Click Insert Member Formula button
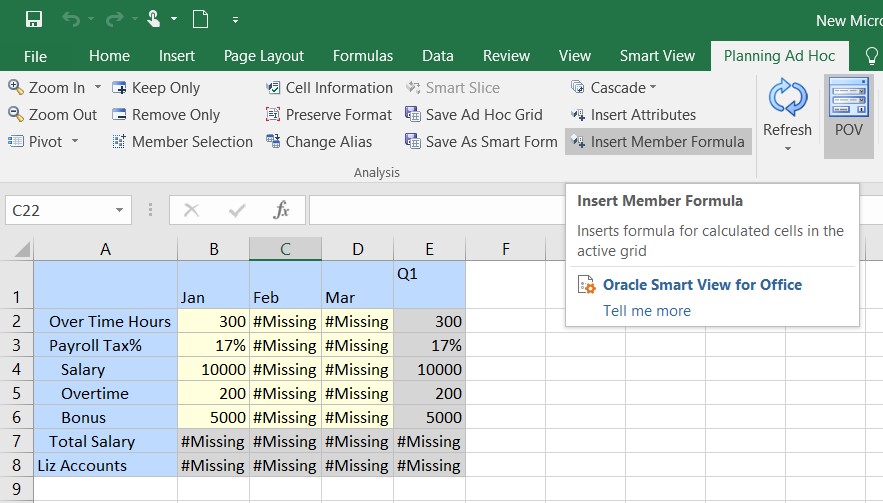Viewport: 883px width, 503px height. pos(657,142)
